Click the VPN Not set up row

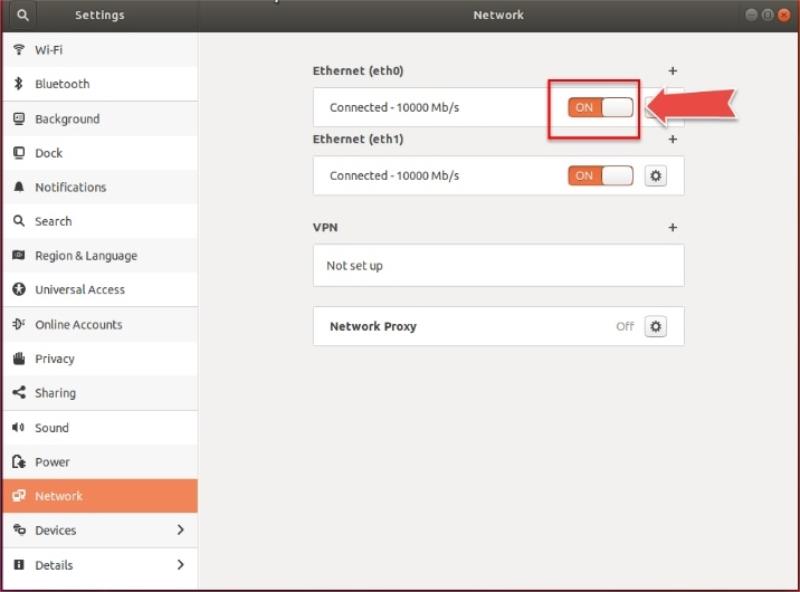click(498, 266)
